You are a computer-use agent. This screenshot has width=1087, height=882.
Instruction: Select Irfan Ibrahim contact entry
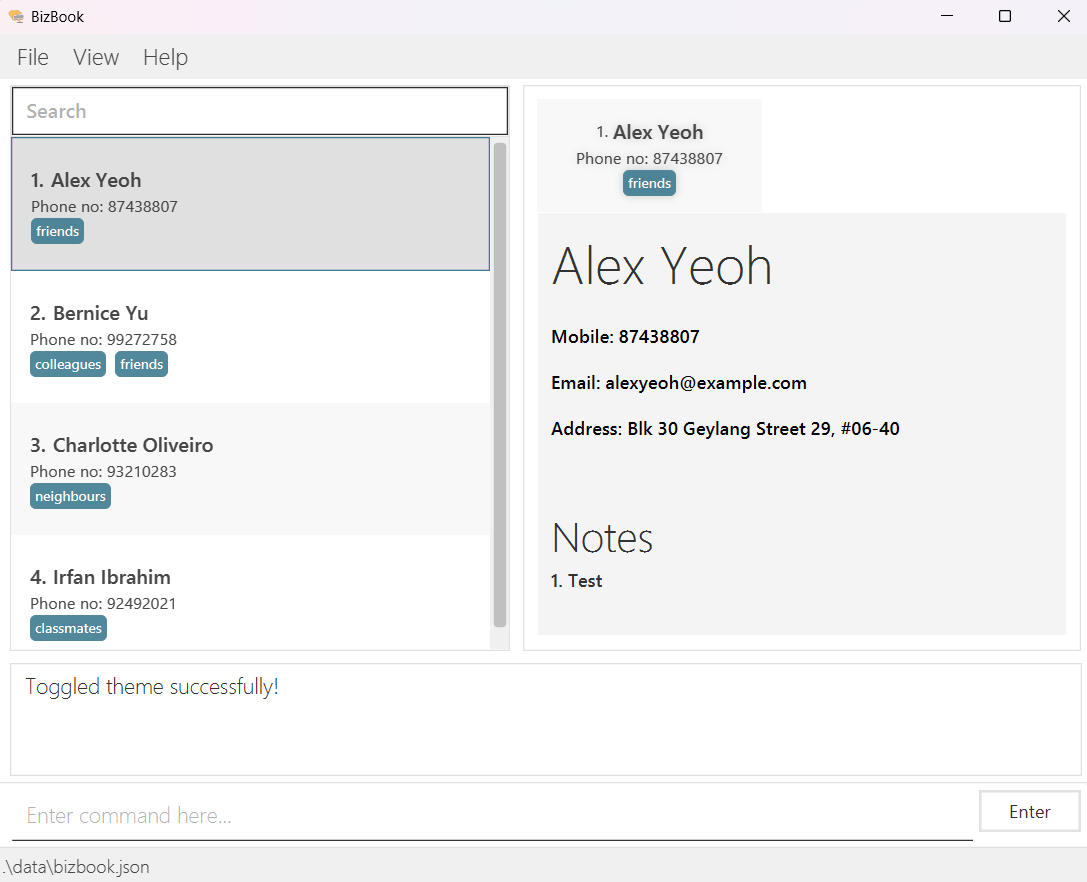coord(250,592)
